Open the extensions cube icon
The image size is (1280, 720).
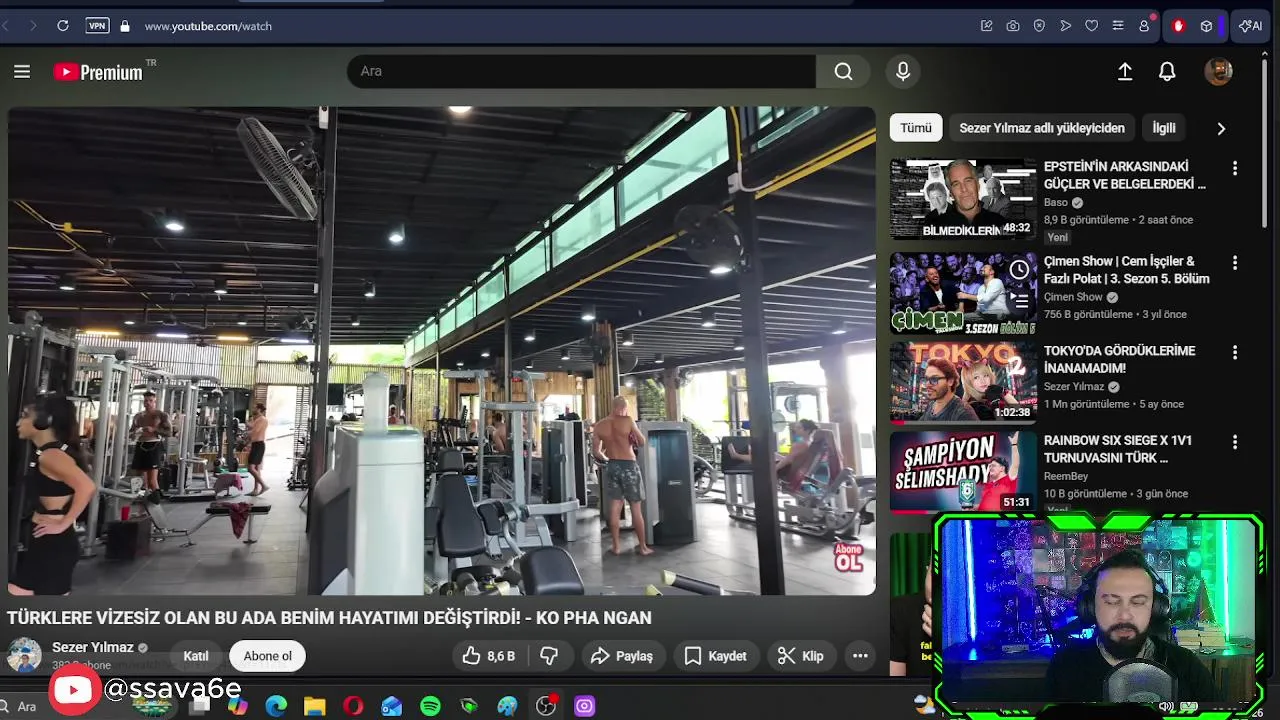tap(1207, 26)
